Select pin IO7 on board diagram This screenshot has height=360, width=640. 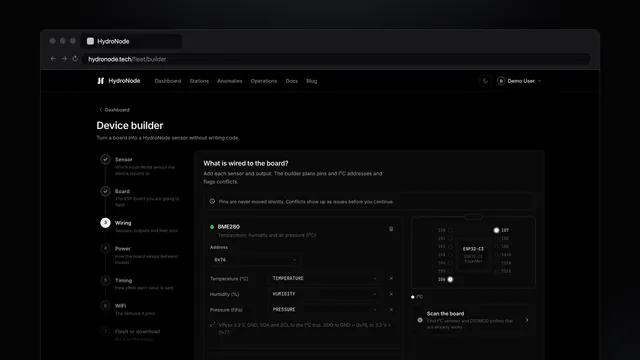(496, 230)
